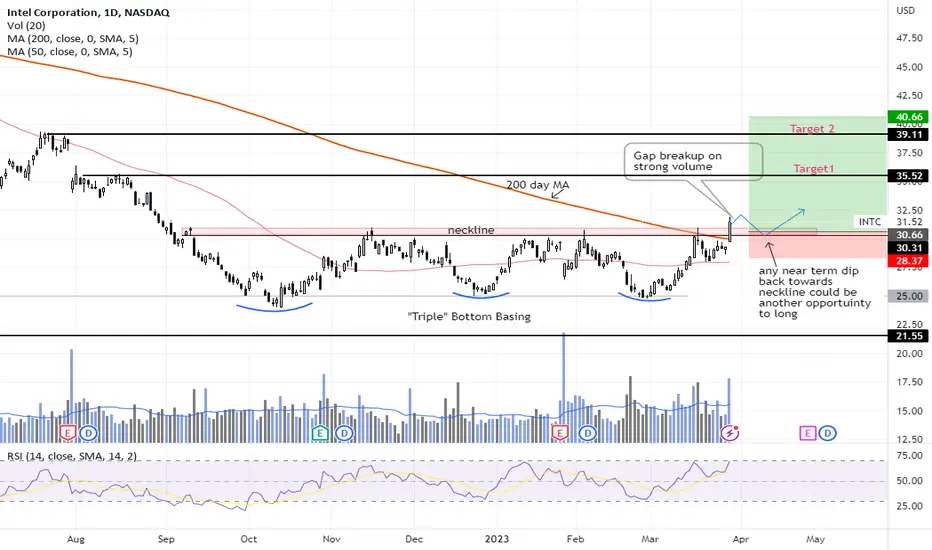The width and height of the screenshot is (932, 550).
Task: Click the 75.00 RSI axis value
Action: [x=909, y=455]
